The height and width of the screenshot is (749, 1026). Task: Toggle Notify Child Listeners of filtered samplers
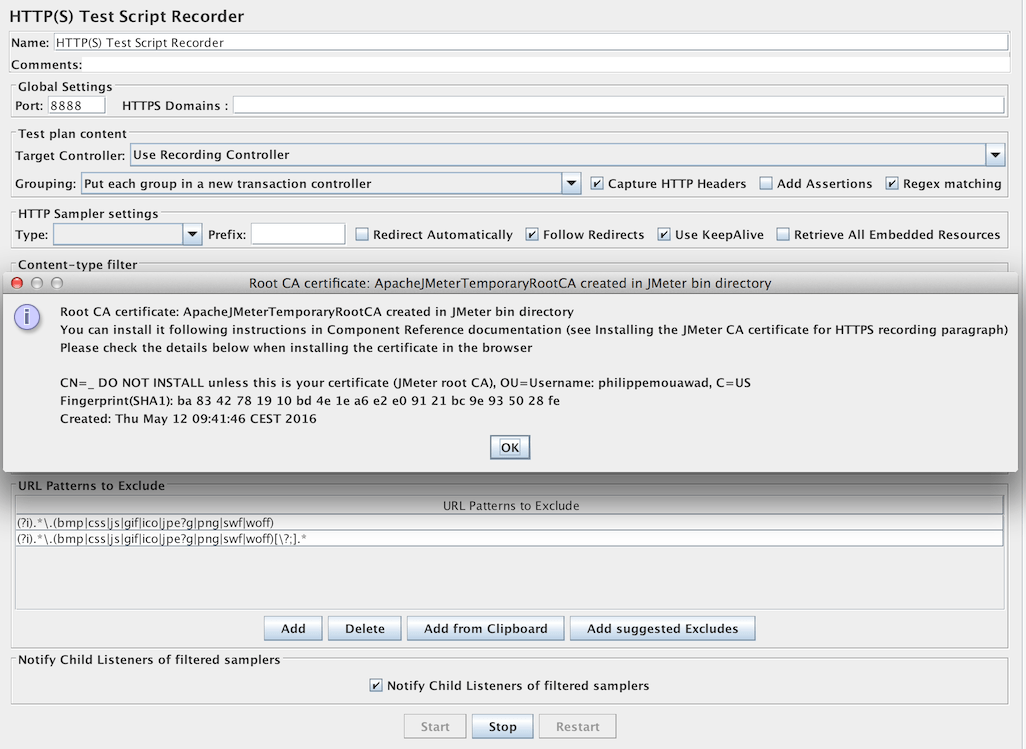pos(376,686)
